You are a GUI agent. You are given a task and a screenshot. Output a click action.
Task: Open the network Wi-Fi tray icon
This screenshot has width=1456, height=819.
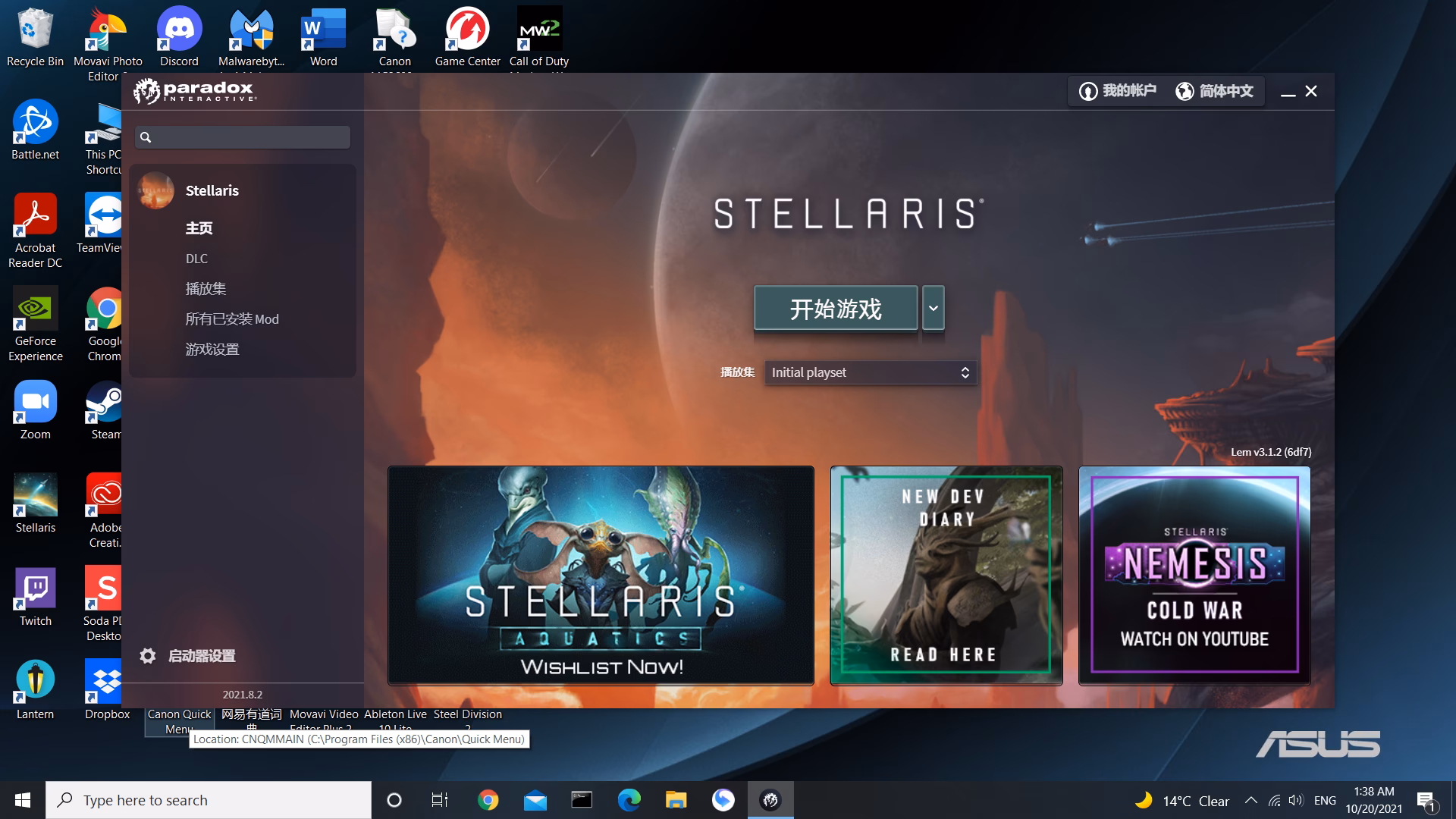(1275, 800)
